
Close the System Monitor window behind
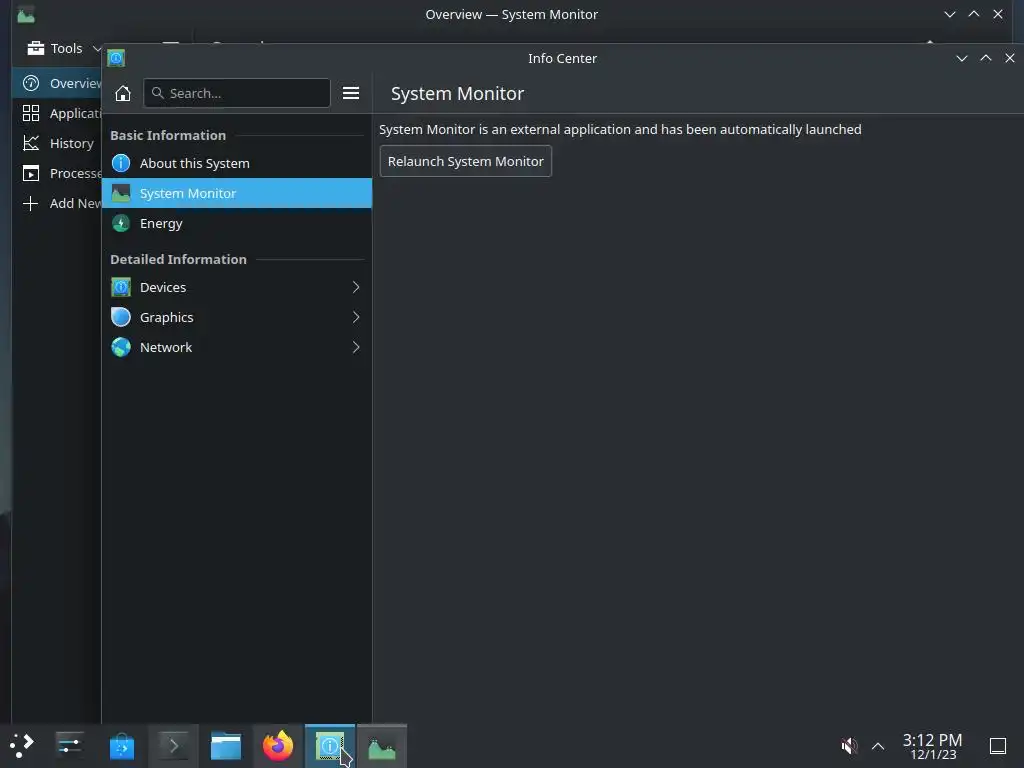(998, 14)
